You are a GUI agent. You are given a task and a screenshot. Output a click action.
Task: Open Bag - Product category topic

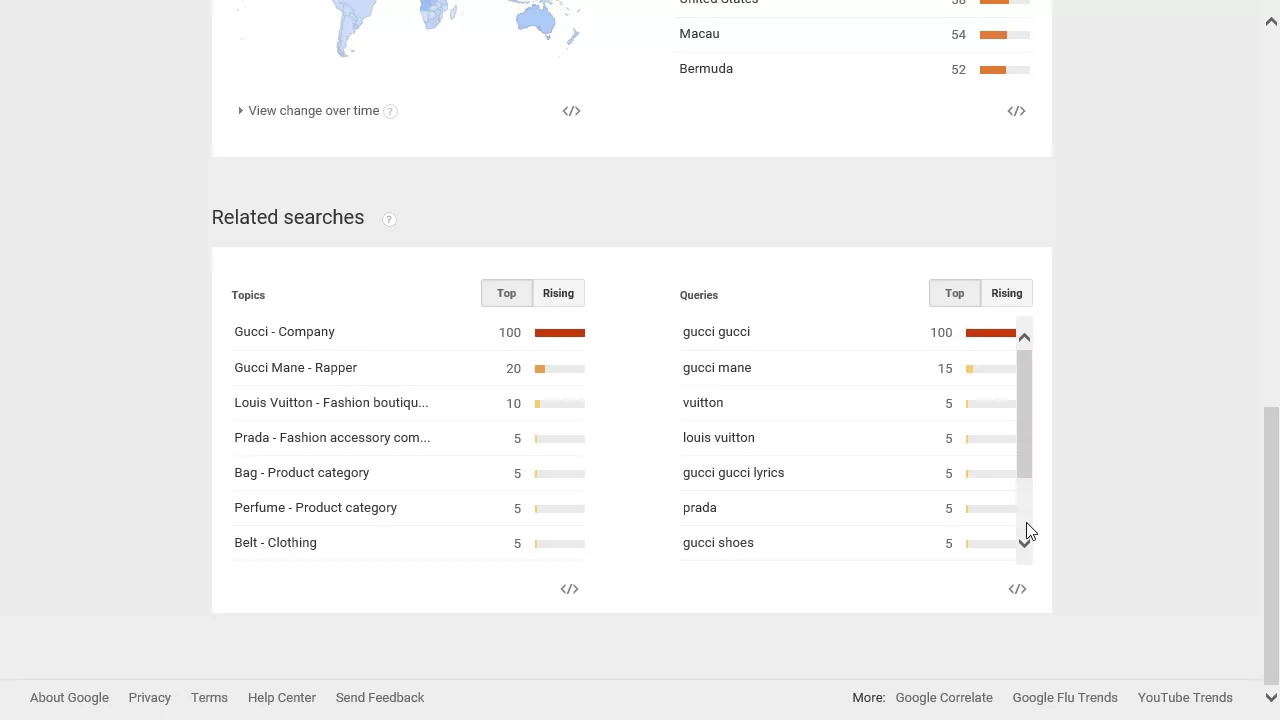(301, 473)
